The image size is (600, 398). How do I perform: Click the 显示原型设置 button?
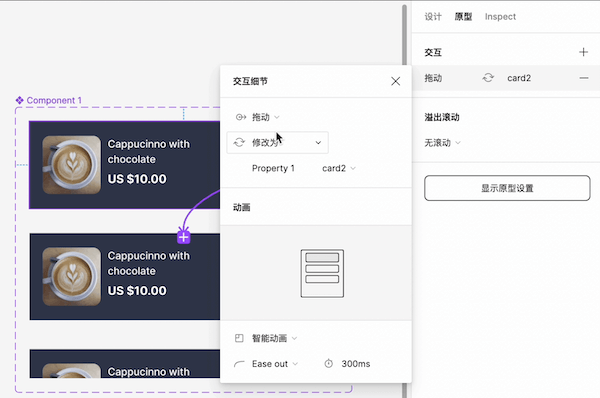[507, 188]
